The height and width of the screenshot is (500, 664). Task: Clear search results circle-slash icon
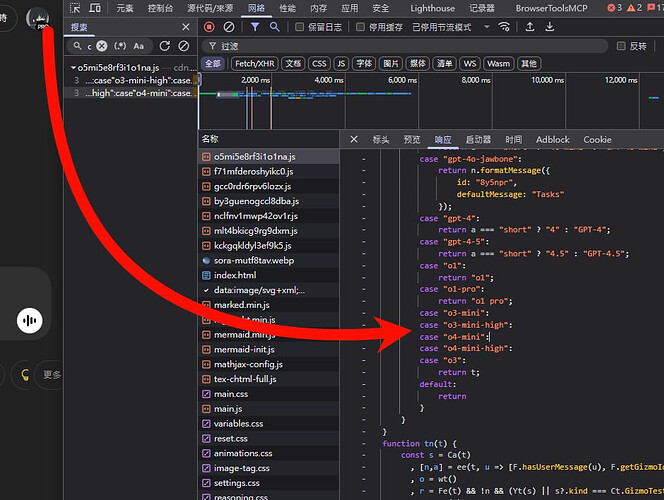coord(183,46)
